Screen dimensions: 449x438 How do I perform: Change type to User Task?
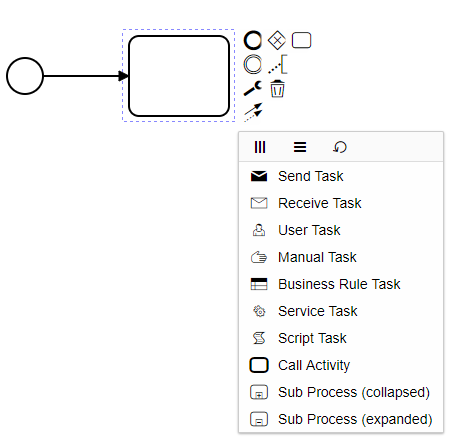pyautogui.click(x=341, y=230)
